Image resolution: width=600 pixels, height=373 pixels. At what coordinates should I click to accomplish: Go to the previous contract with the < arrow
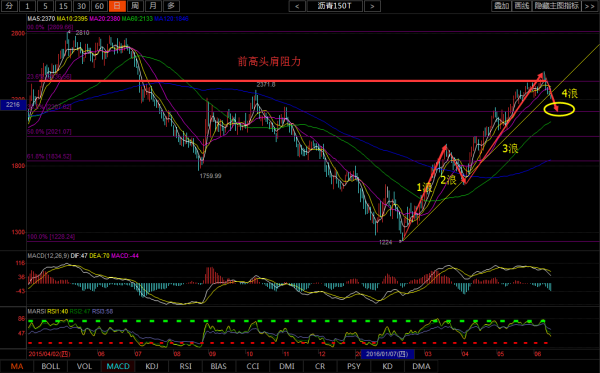[297, 6]
